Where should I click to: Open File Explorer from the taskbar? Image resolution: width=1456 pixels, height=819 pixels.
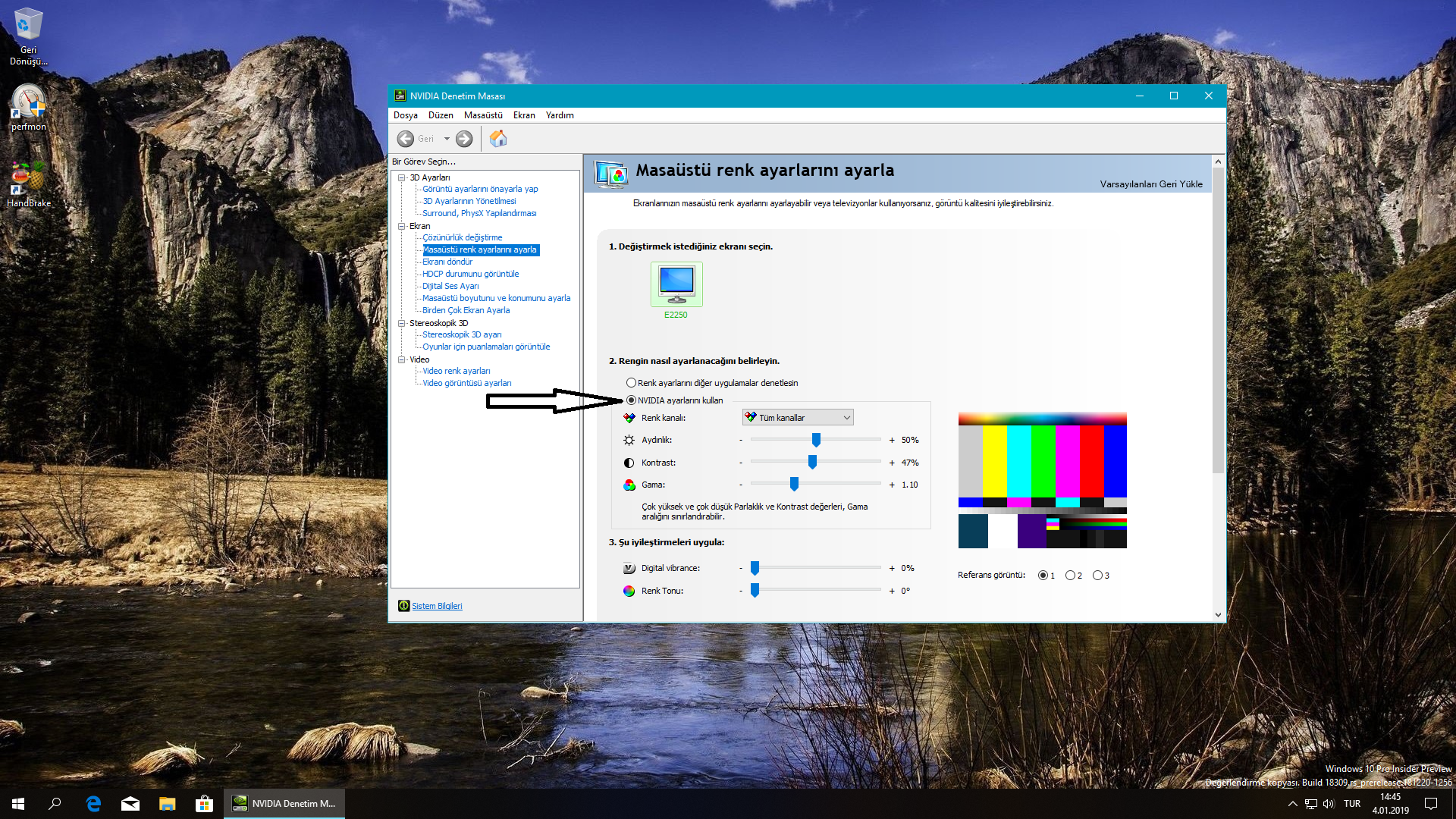167,804
